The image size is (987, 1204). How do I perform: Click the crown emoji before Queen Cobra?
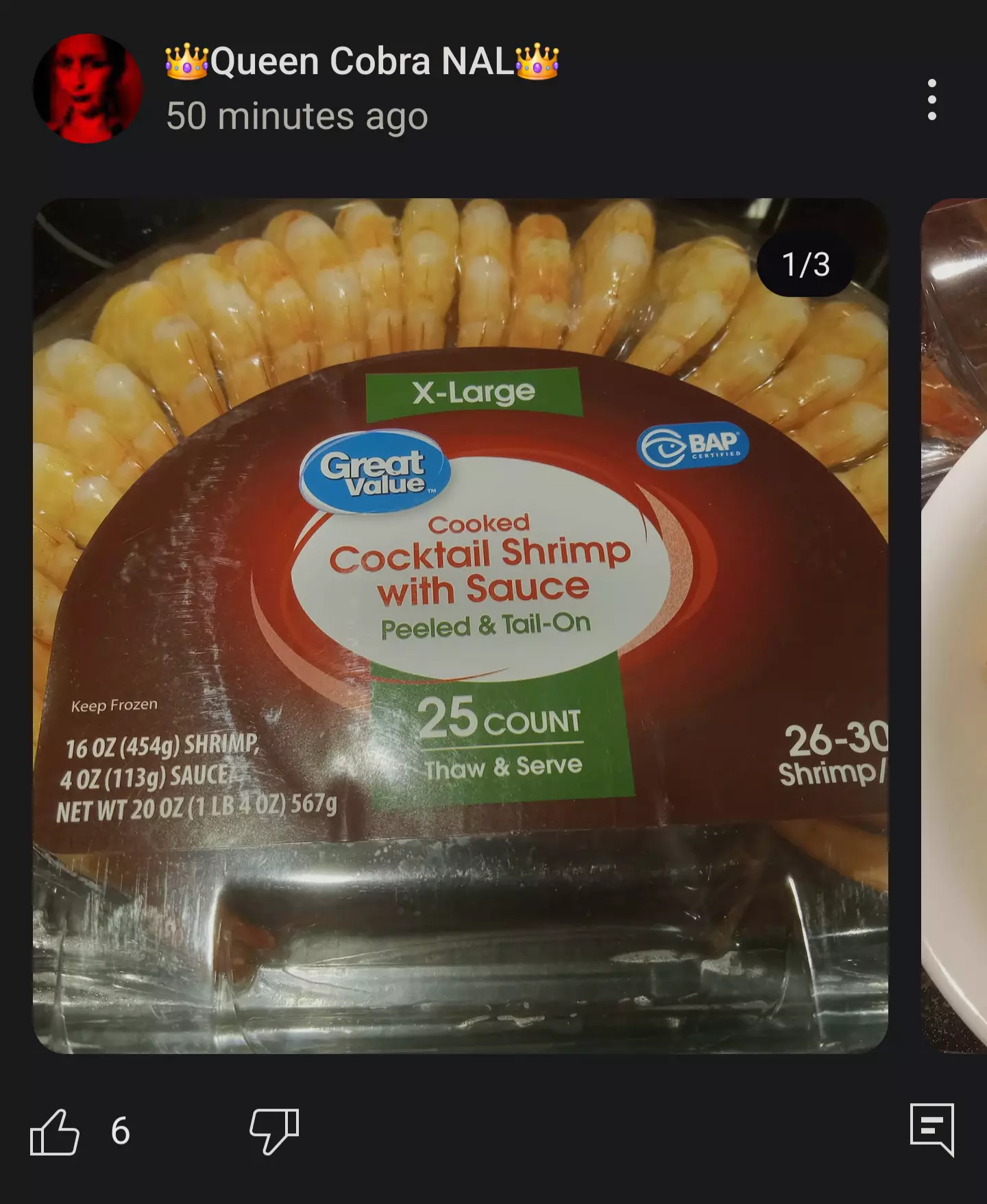click(x=186, y=62)
